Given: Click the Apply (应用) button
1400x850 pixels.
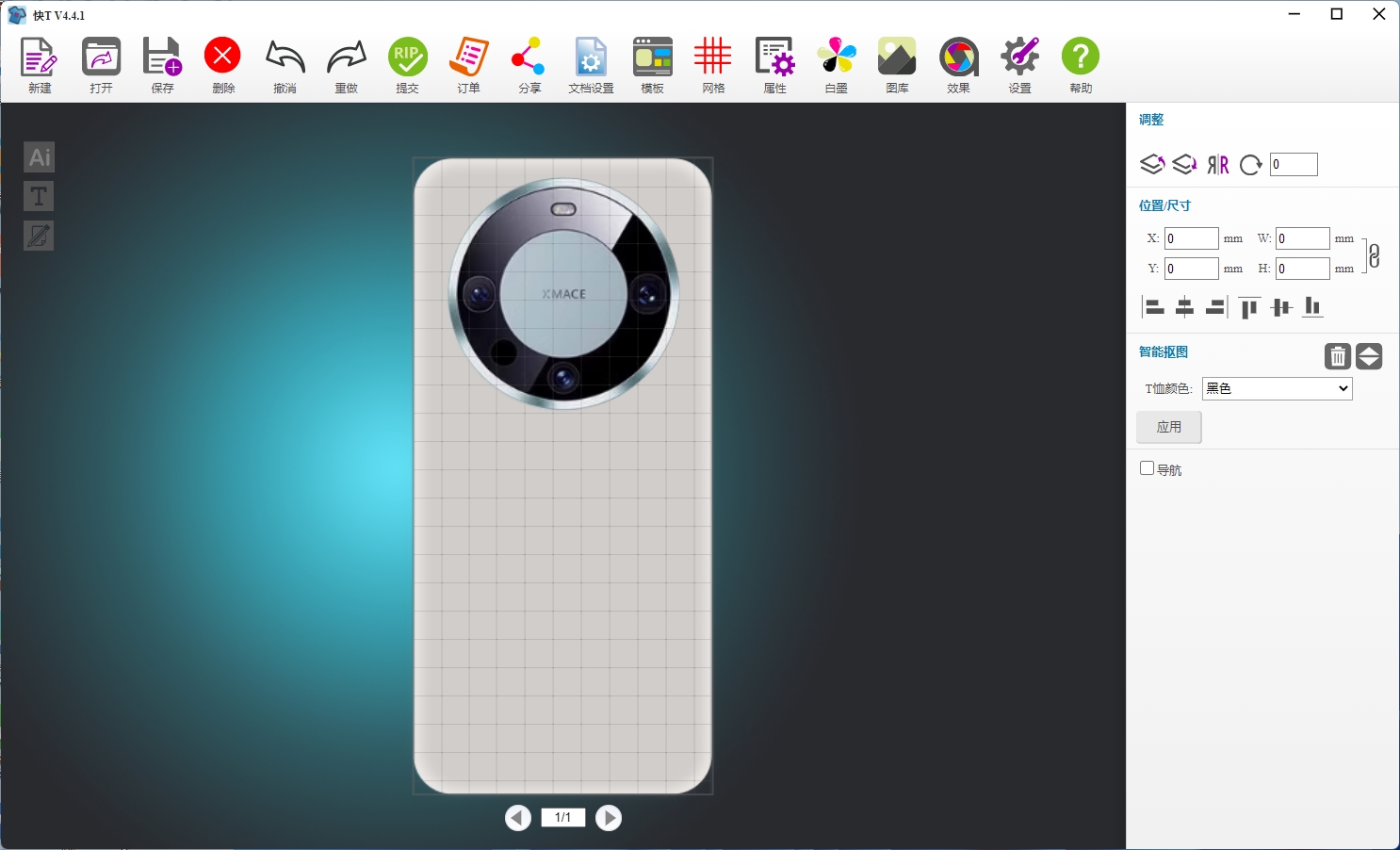Looking at the screenshot, I should (x=1168, y=427).
